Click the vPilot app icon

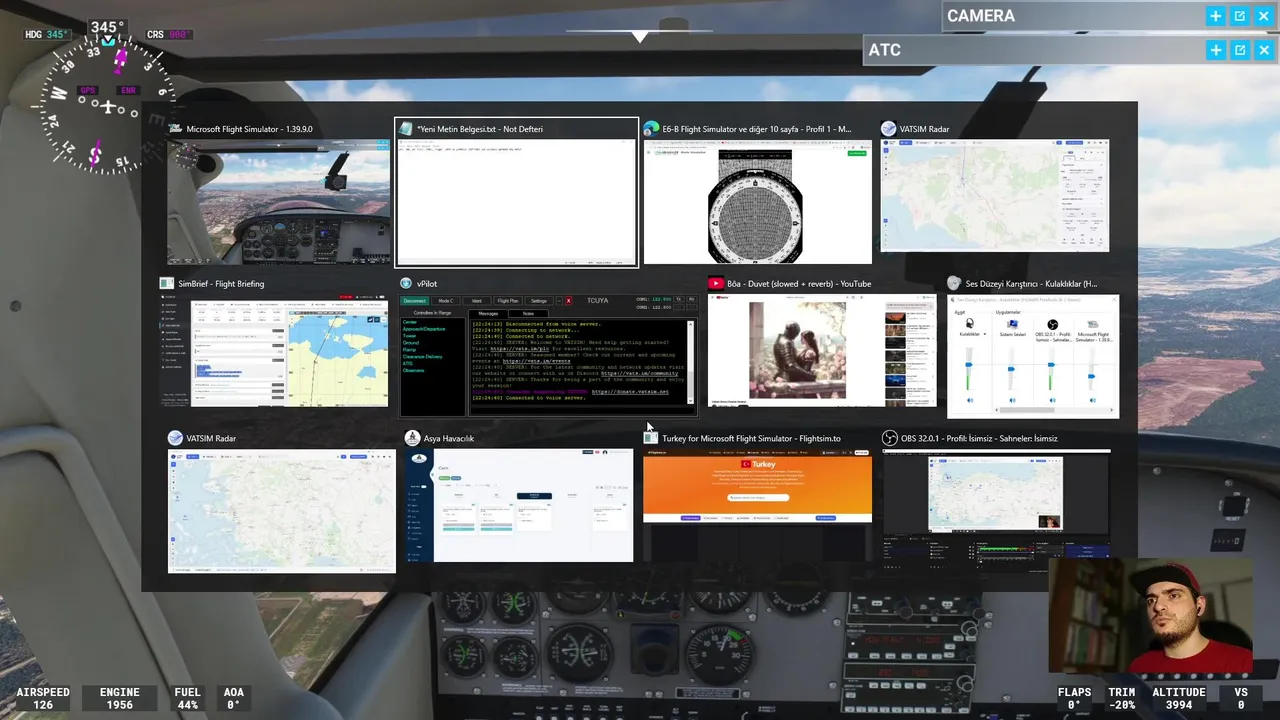coord(406,284)
